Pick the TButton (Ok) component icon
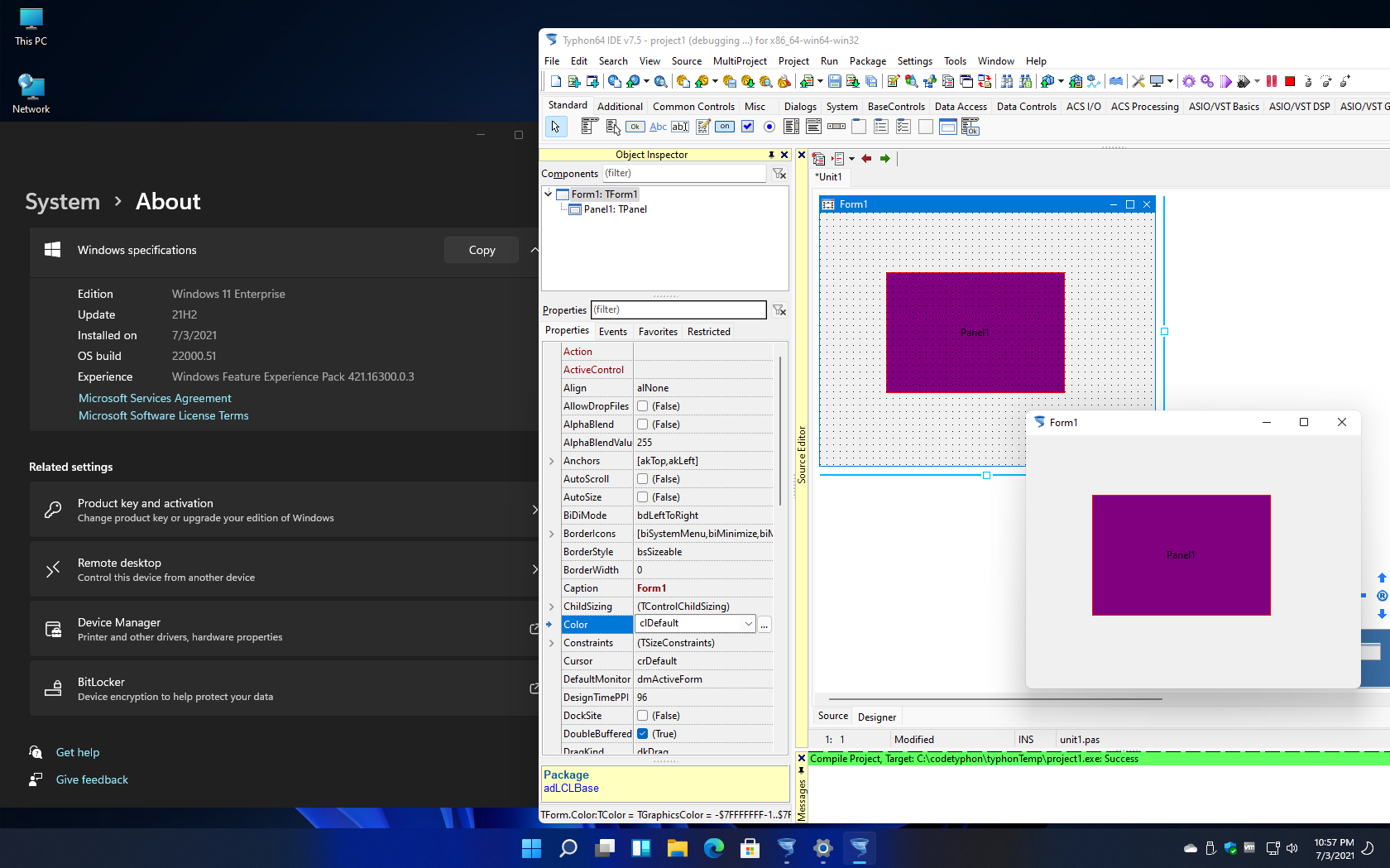The image size is (1390, 868). pos(635,127)
